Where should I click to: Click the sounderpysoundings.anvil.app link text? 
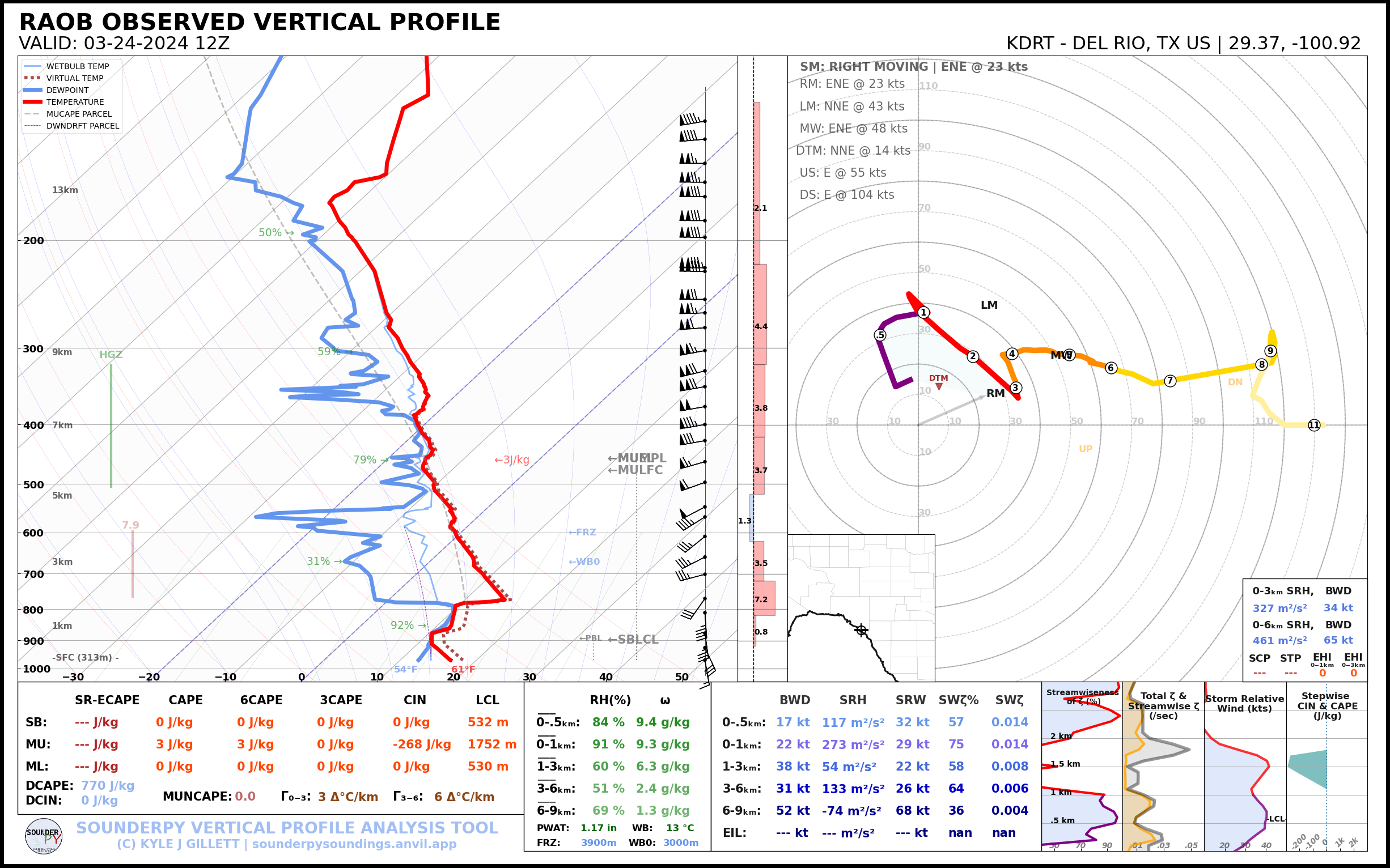(x=354, y=844)
